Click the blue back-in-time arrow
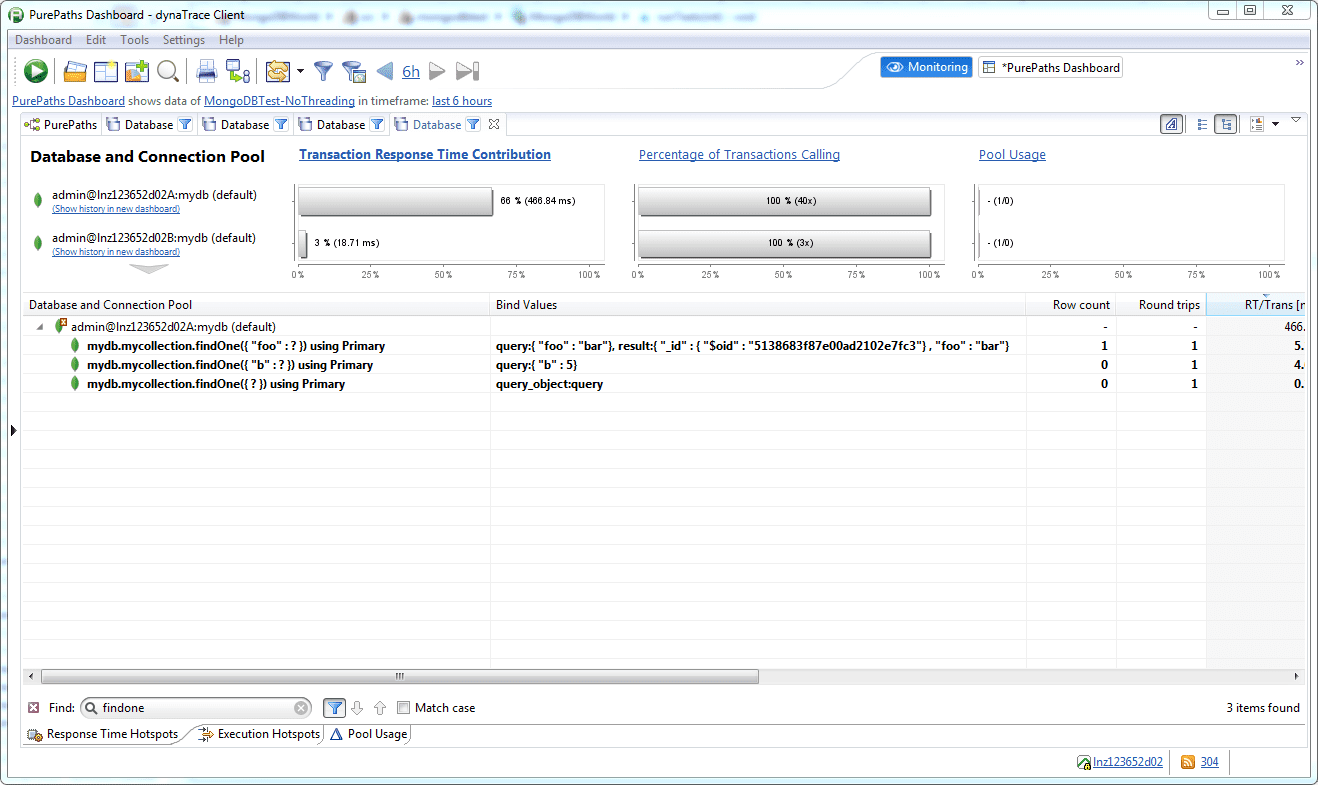1318x785 pixels. [x=384, y=71]
